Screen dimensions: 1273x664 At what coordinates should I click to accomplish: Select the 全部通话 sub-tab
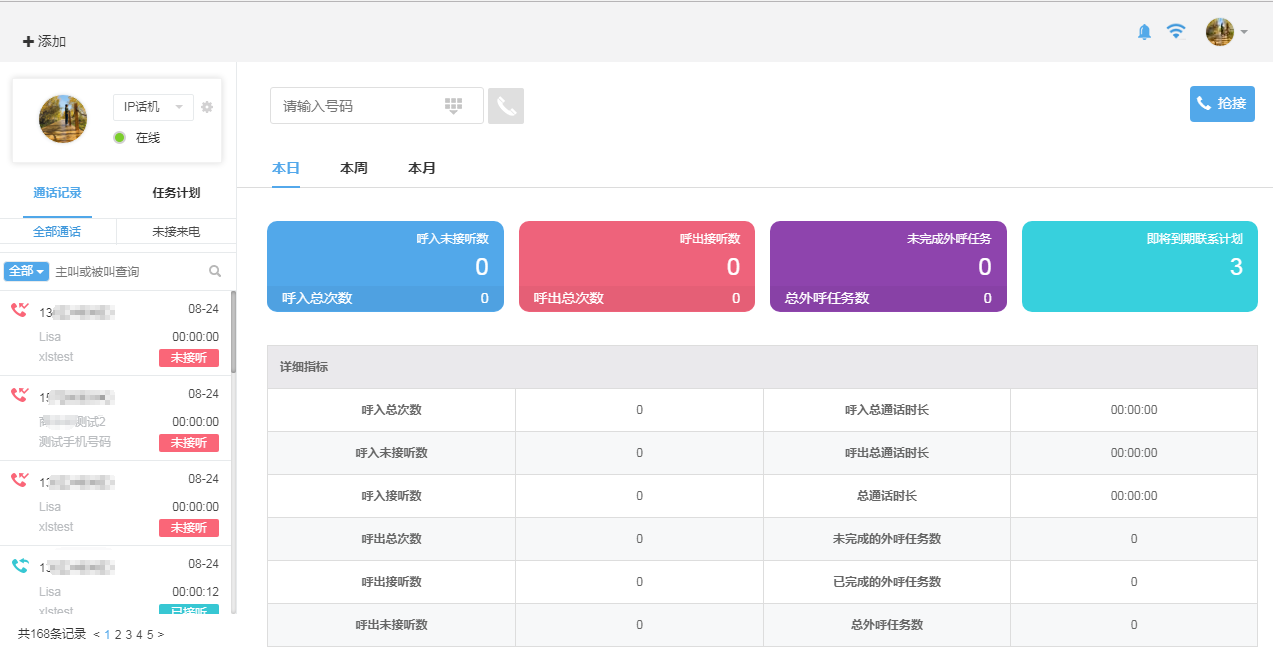(x=57, y=231)
